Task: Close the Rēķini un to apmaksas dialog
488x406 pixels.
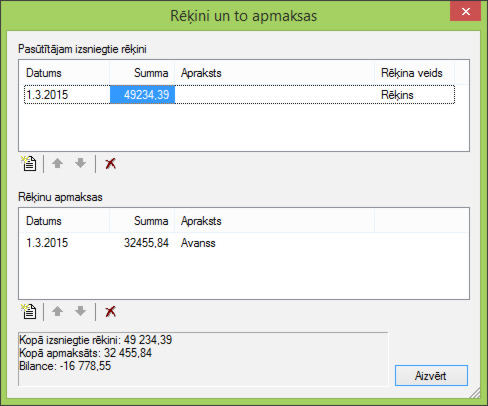Action: [x=466, y=12]
